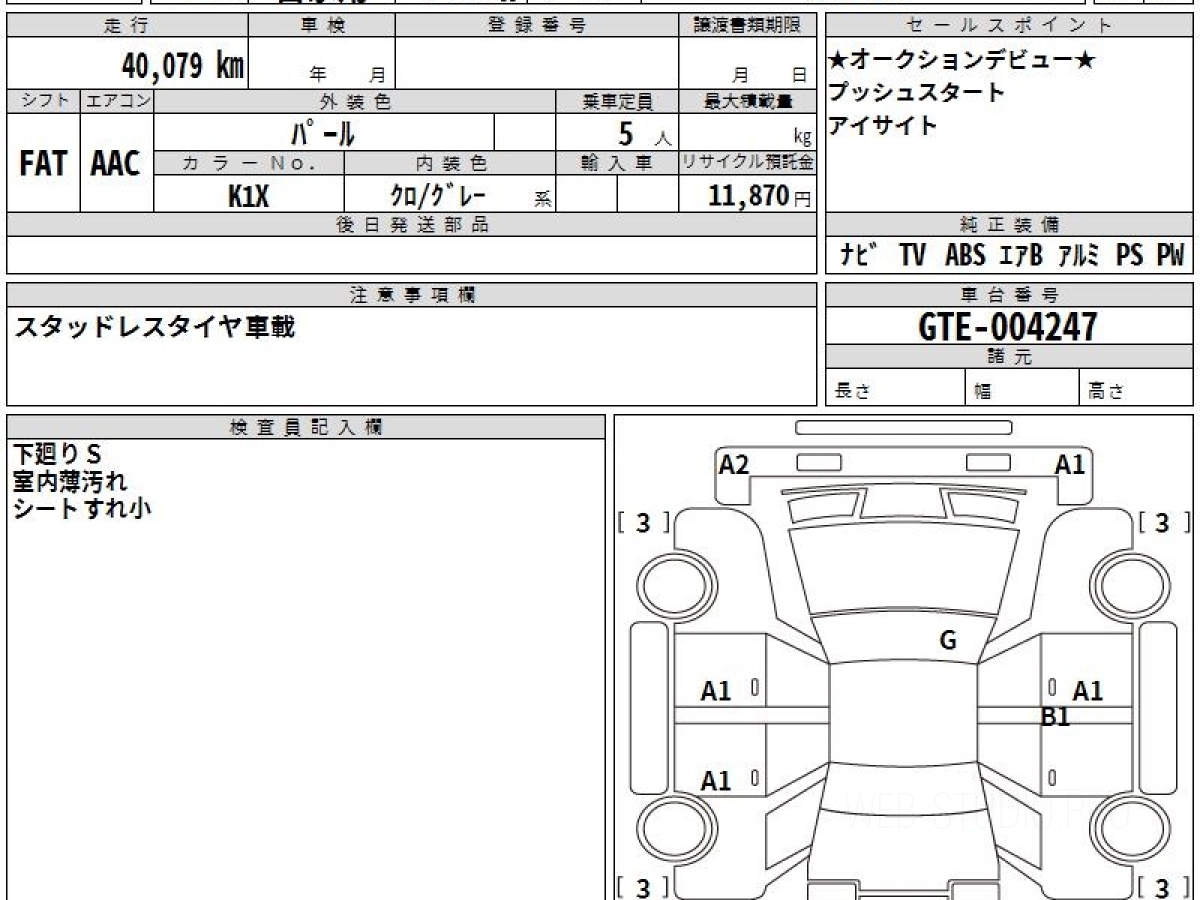Click the AAC air conditioner cell
The height and width of the screenshot is (900, 1200).
[116, 164]
